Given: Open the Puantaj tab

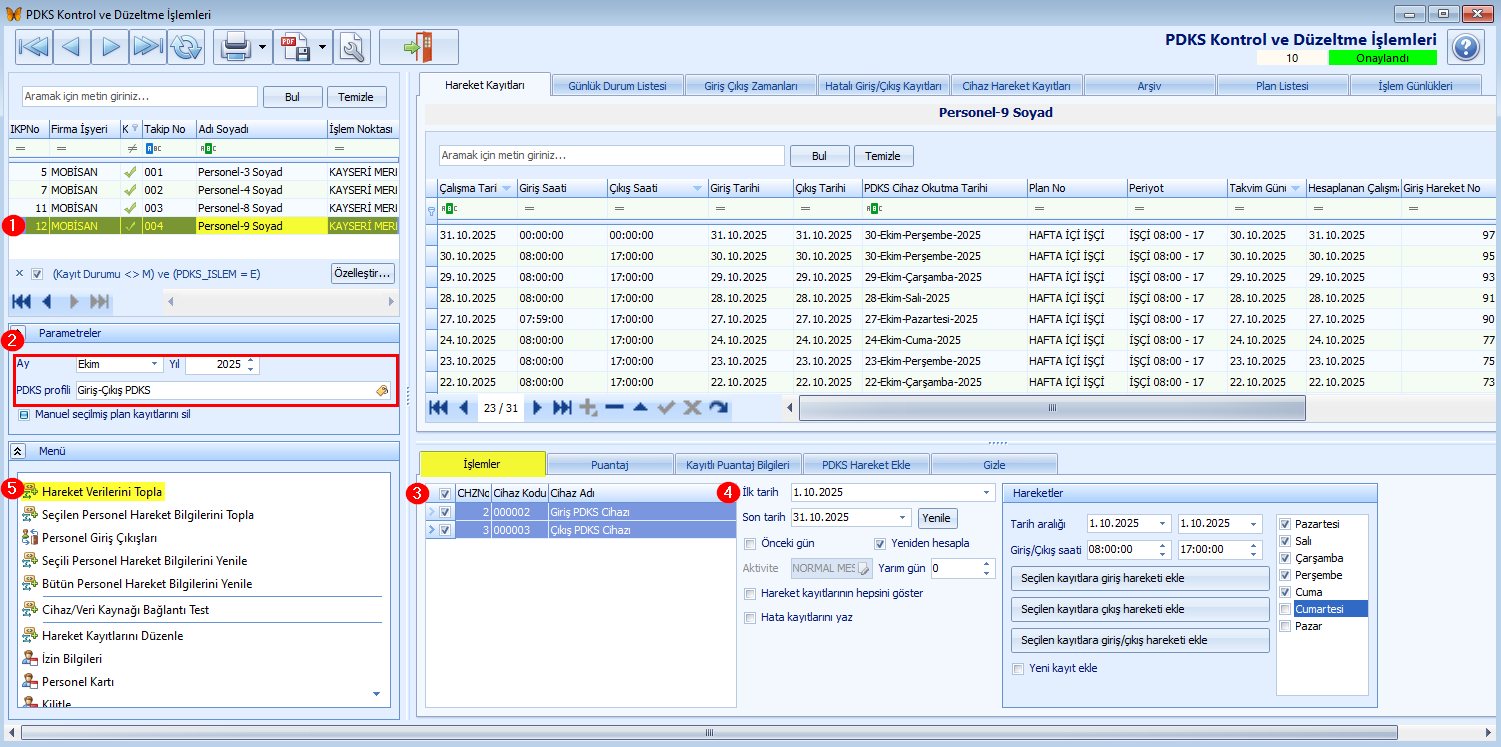Looking at the screenshot, I should [x=610, y=465].
